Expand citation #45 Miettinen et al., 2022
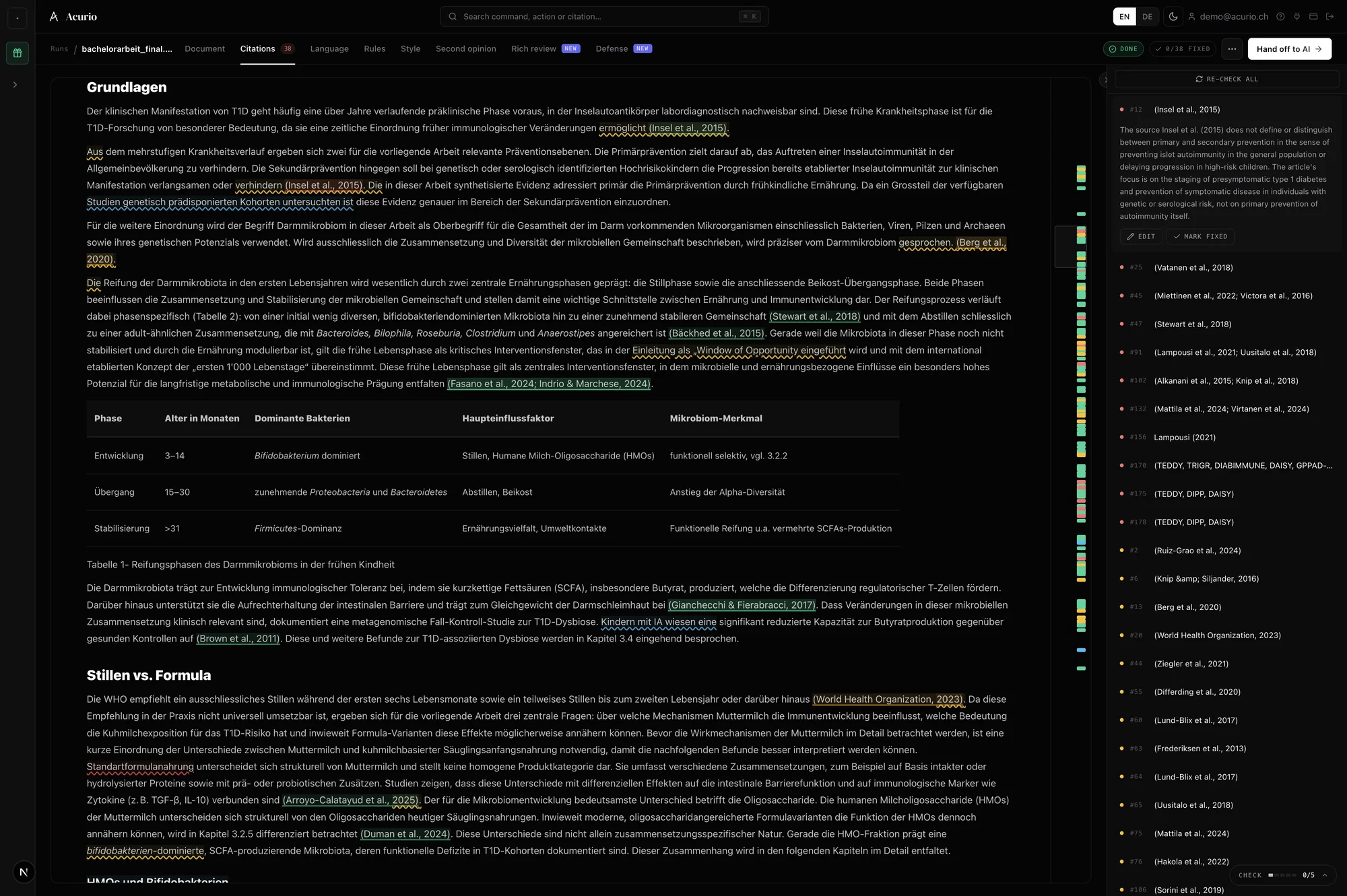This screenshot has width=1347, height=896. click(x=1224, y=296)
